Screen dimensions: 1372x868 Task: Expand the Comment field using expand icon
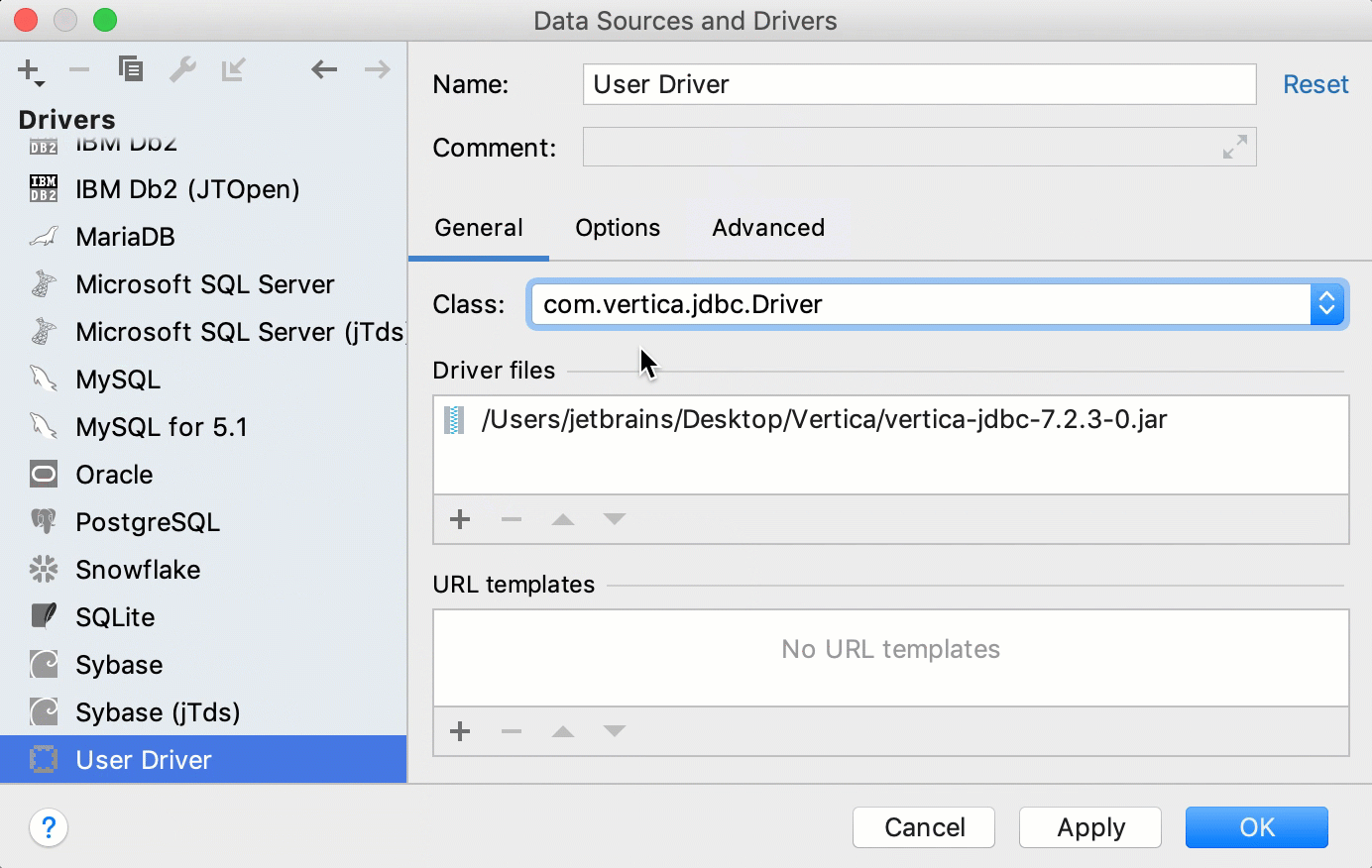point(1235,148)
